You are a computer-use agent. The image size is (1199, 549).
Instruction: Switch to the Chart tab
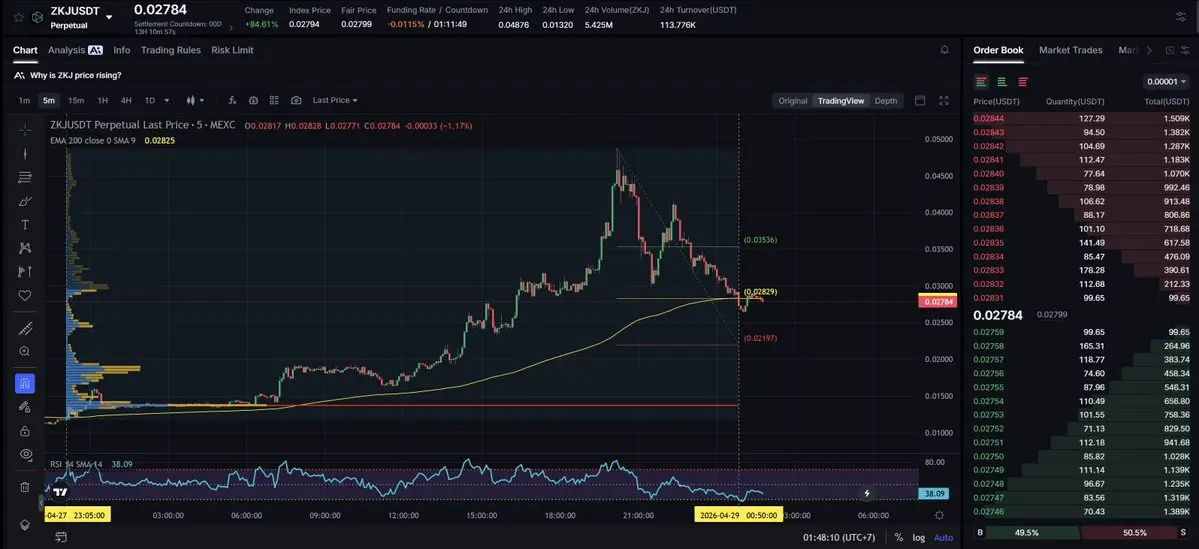(25, 50)
